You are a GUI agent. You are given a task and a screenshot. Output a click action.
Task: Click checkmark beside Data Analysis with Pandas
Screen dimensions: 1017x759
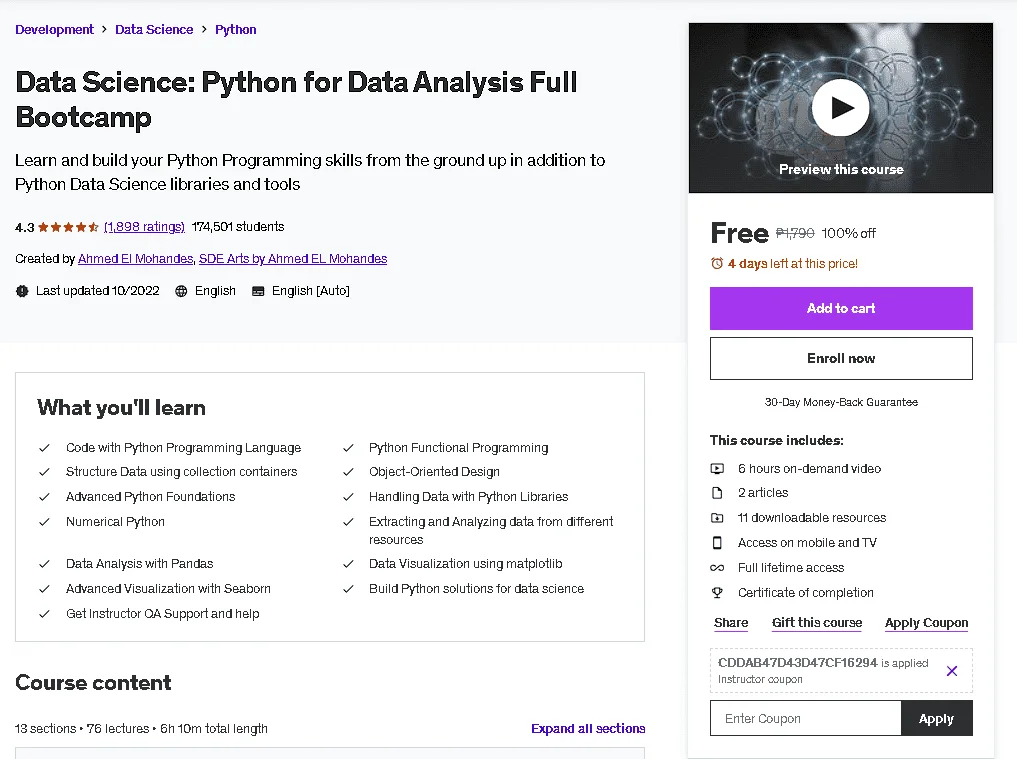44,564
